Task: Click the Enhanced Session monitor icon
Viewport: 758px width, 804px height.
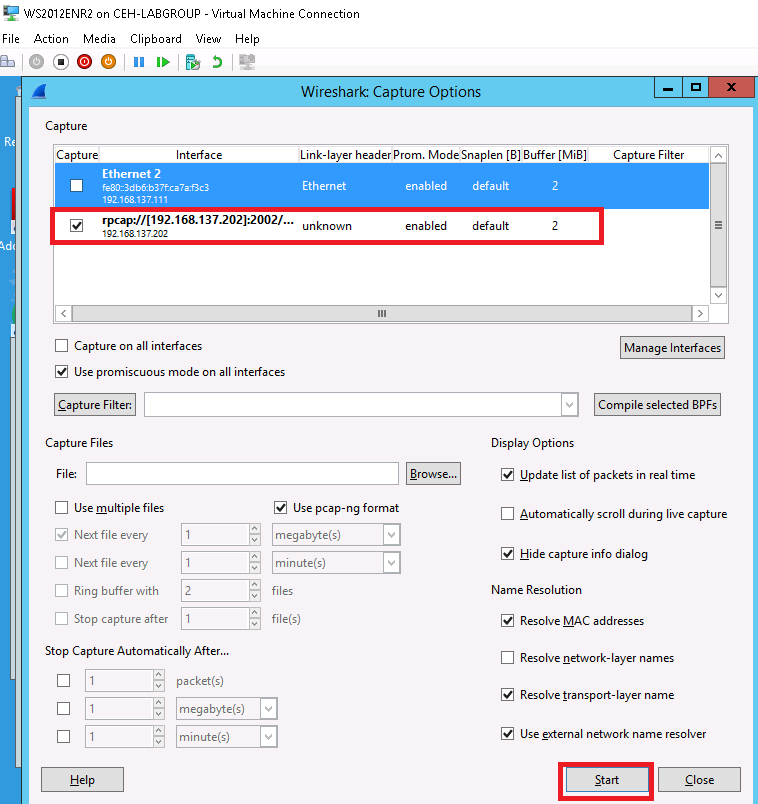Action: [247, 62]
